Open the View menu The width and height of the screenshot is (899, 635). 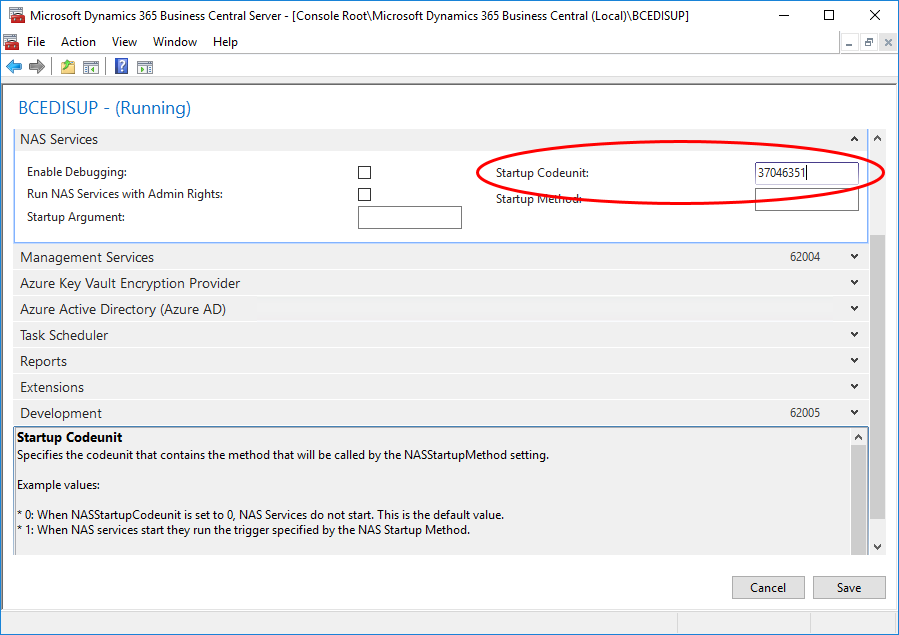click(x=124, y=42)
